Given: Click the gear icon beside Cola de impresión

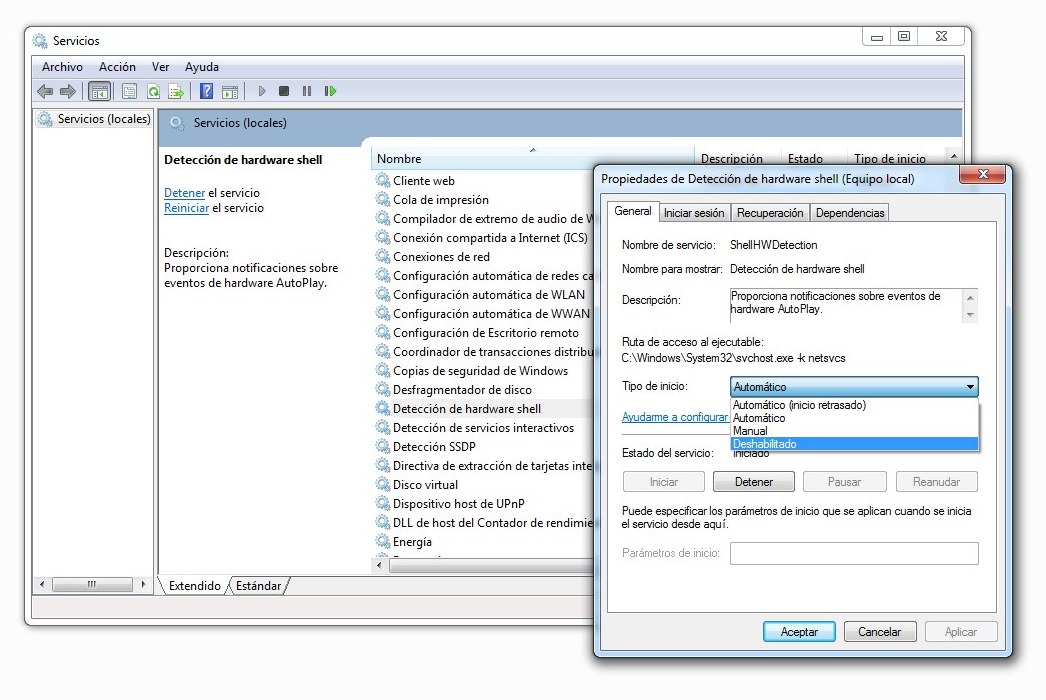Looking at the screenshot, I should click(383, 199).
